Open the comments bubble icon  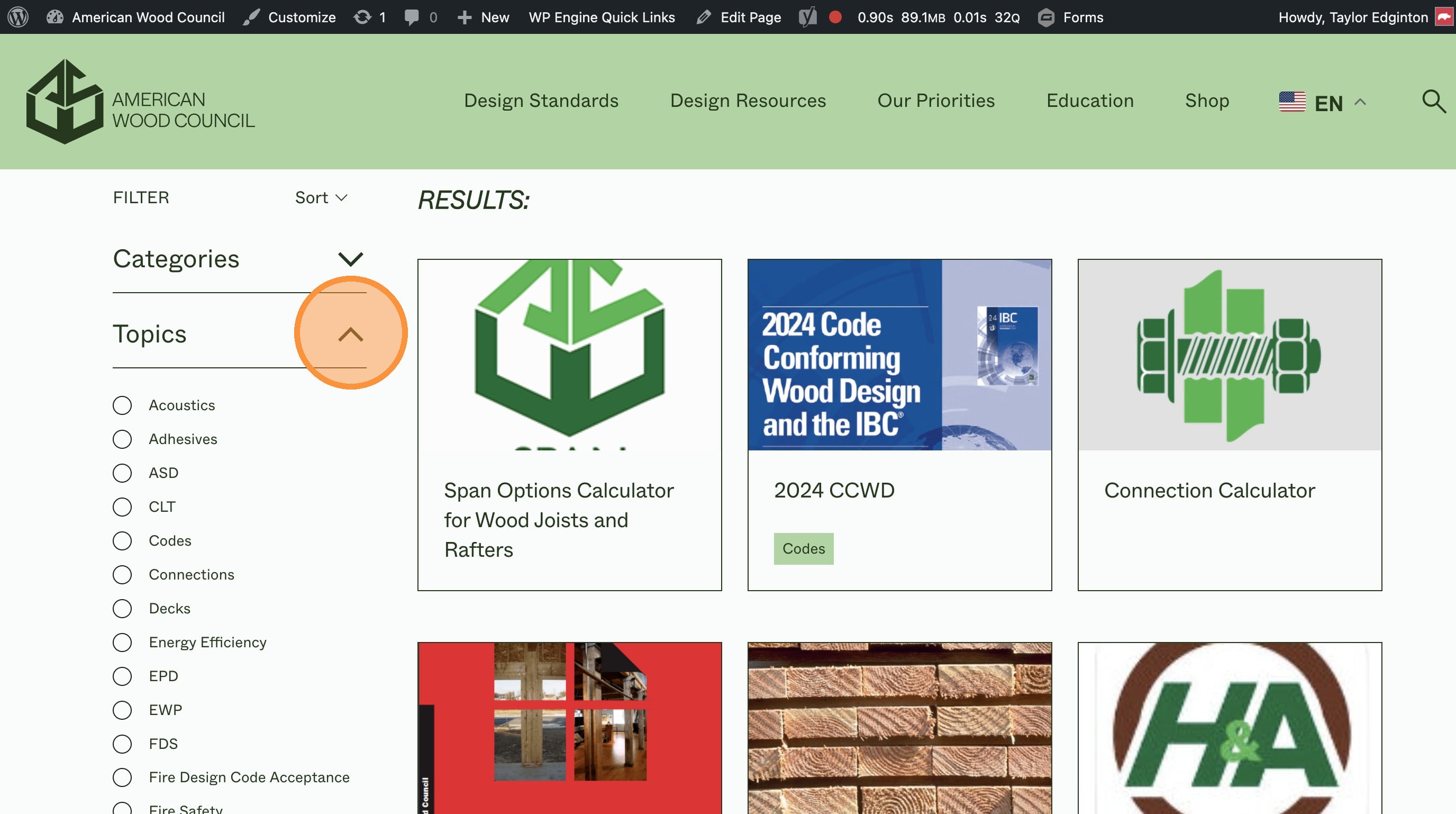click(412, 17)
